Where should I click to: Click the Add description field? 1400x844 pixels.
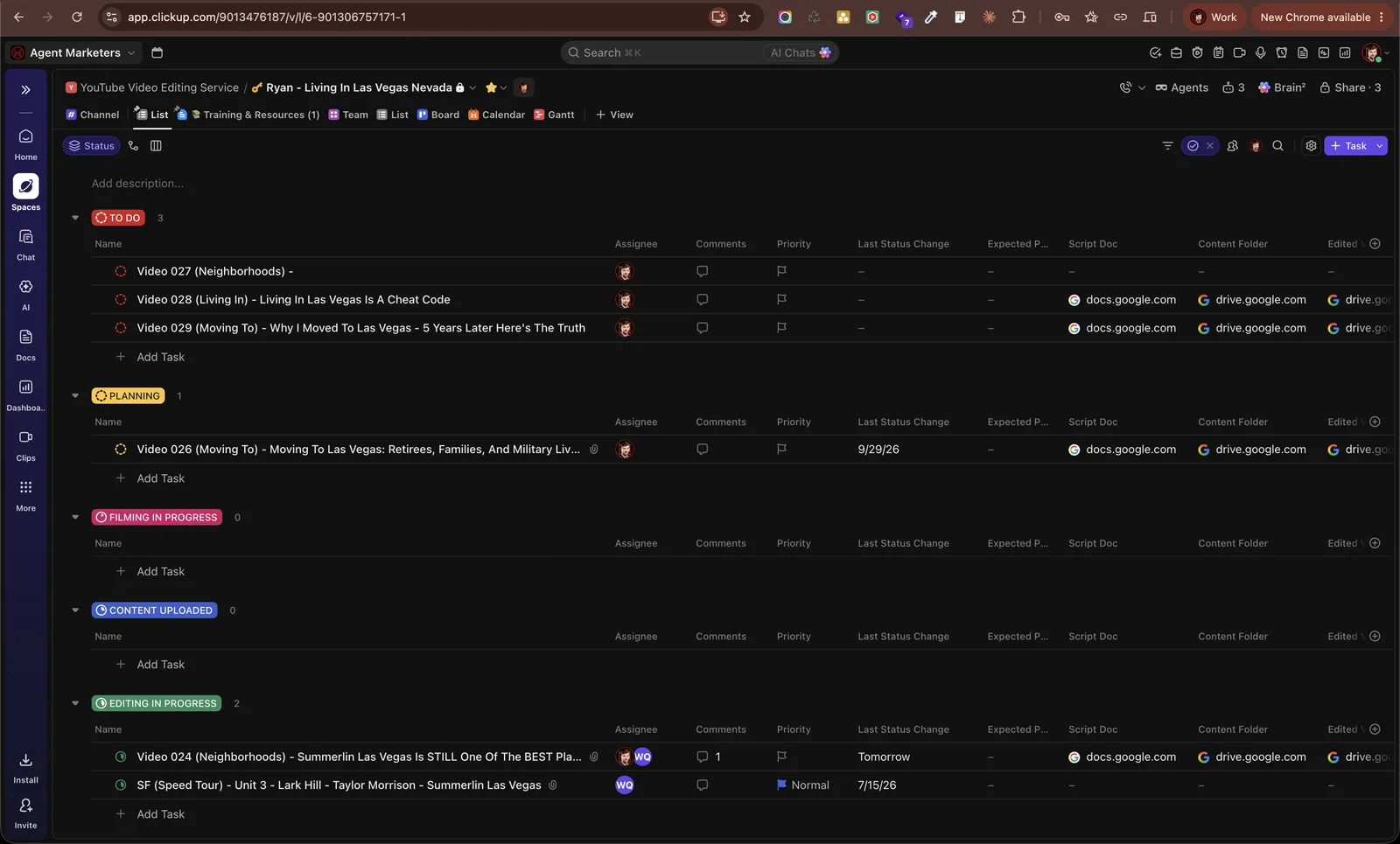(x=137, y=184)
